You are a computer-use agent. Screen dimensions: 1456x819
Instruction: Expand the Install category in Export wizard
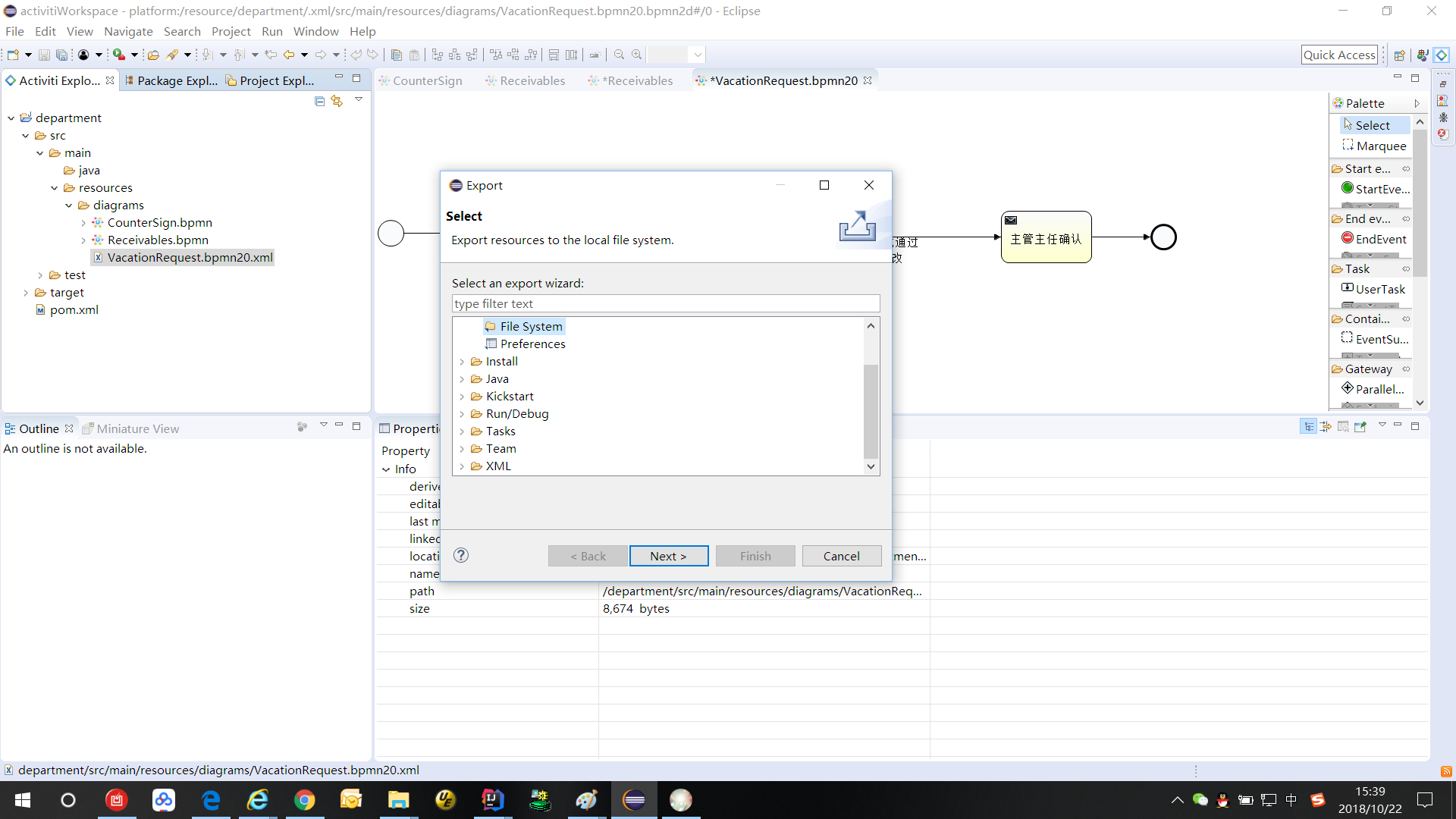tap(462, 362)
